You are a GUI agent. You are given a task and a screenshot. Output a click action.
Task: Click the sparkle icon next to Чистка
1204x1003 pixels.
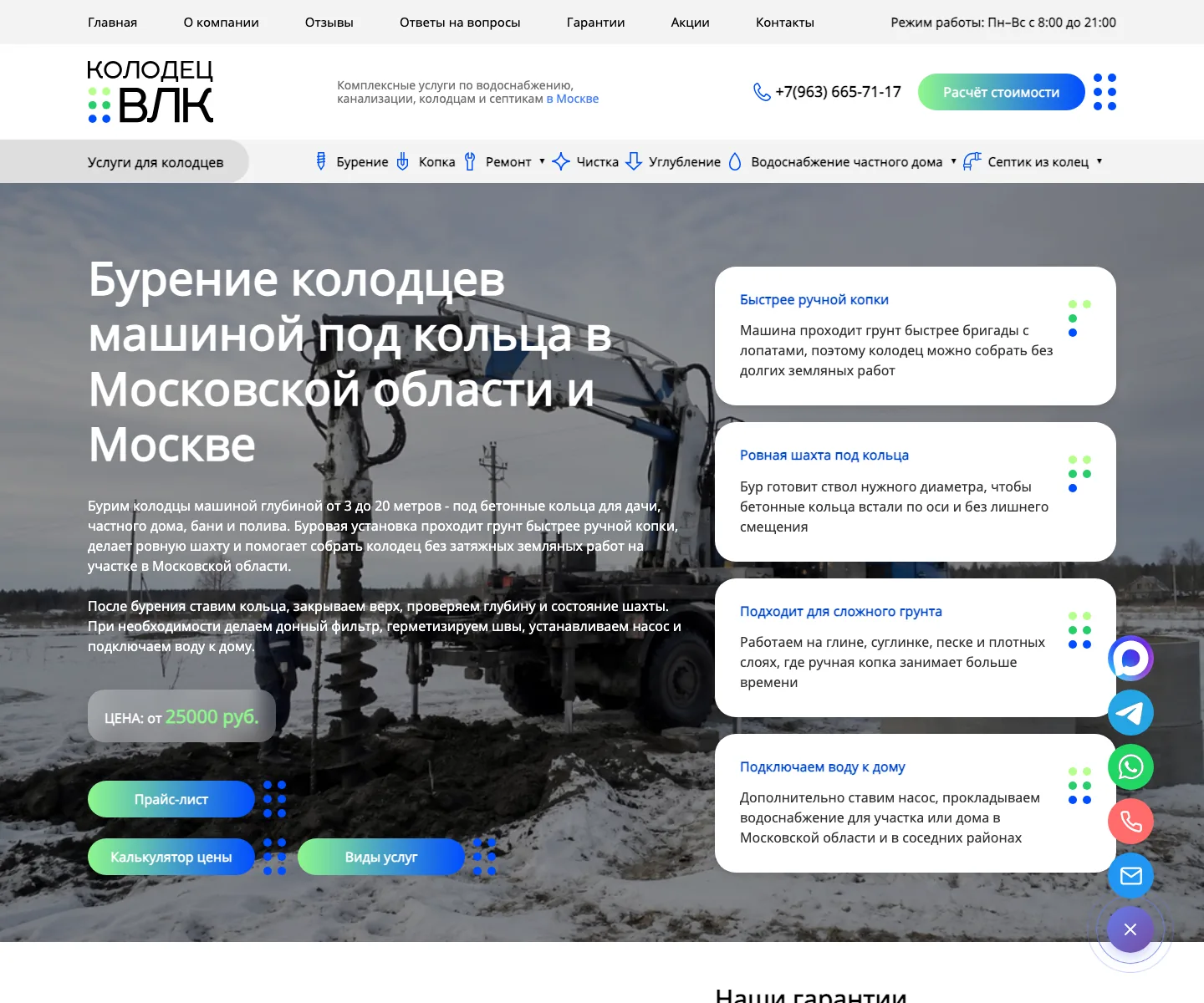[561, 161]
